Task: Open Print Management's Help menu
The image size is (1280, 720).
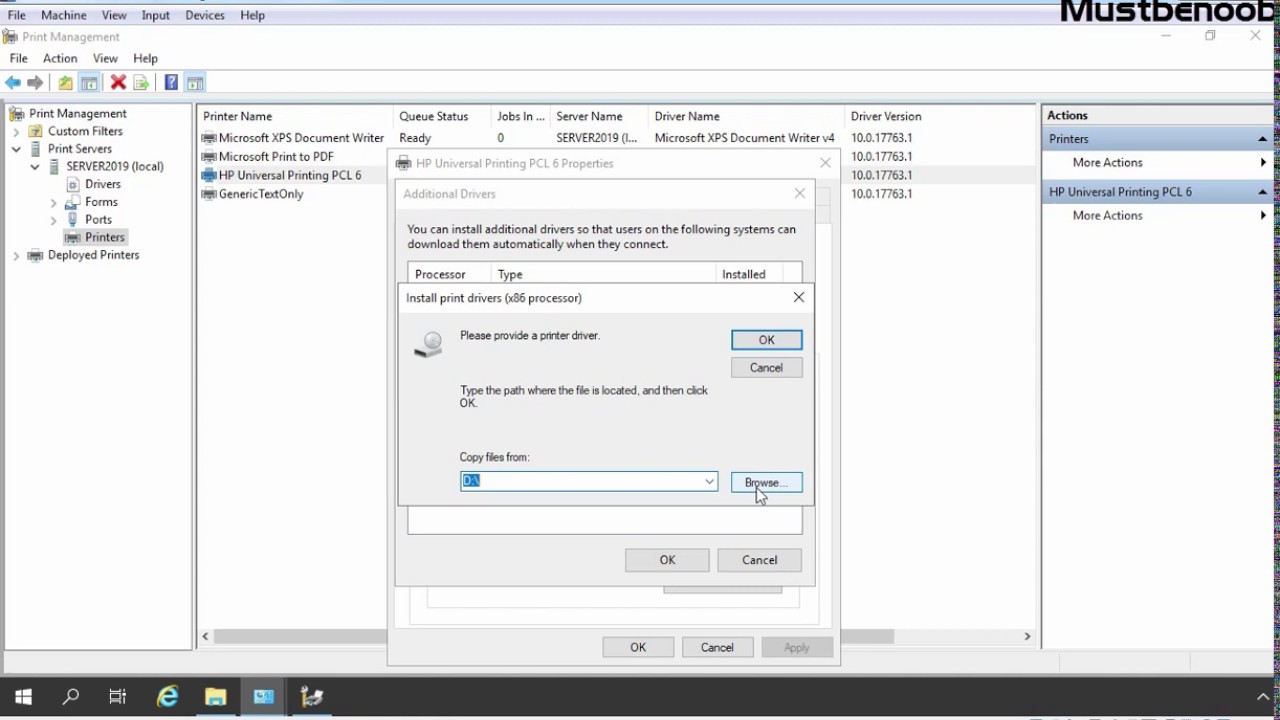Action: pos(145,58)
